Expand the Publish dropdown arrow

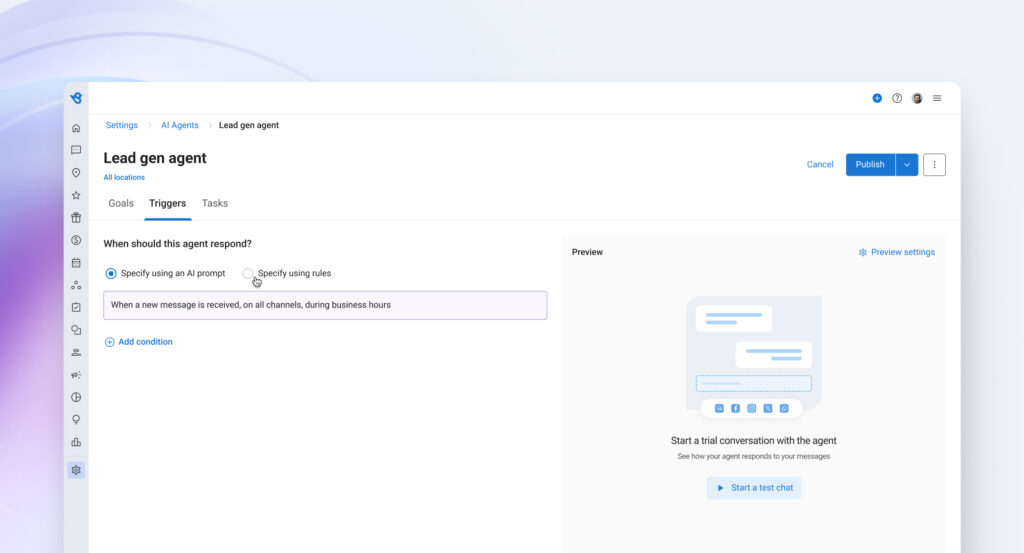907,165
